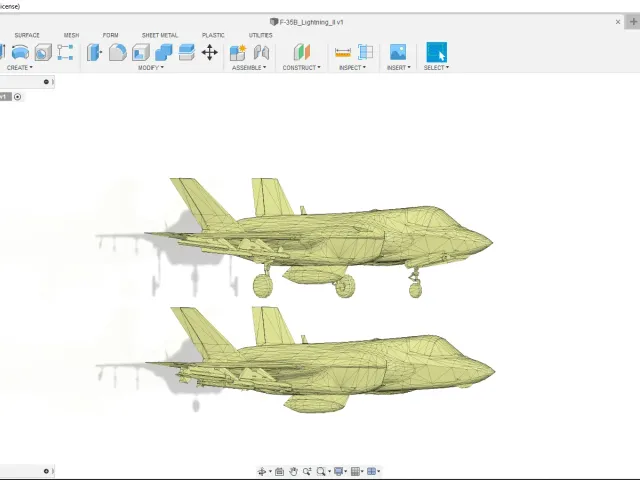
Task: Click the Offset Plane construct icon
Action: [x=302, y=52]
